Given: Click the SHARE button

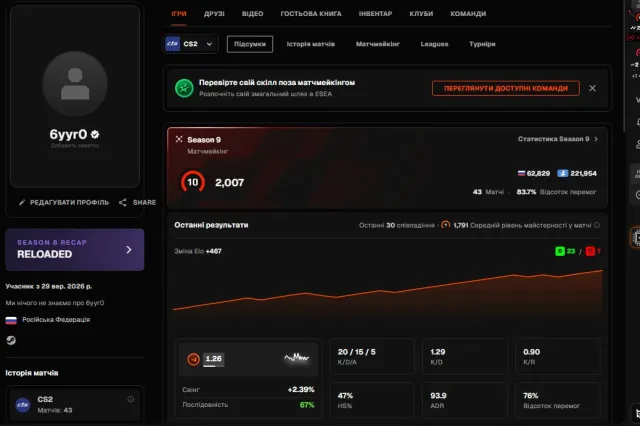Looking at the screenshot, I should [x=138, y=202].
